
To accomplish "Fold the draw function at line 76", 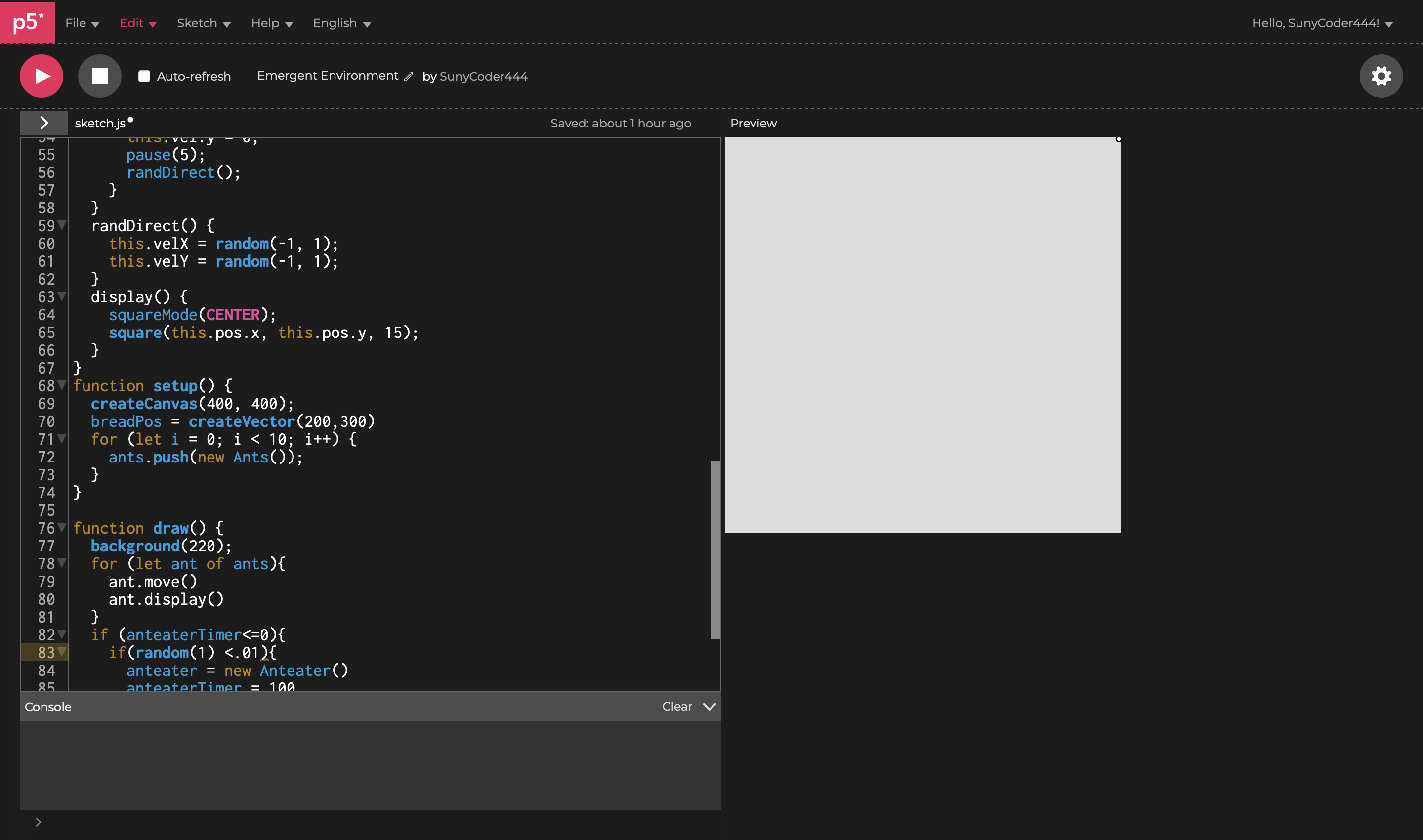I will coord(62,528).
